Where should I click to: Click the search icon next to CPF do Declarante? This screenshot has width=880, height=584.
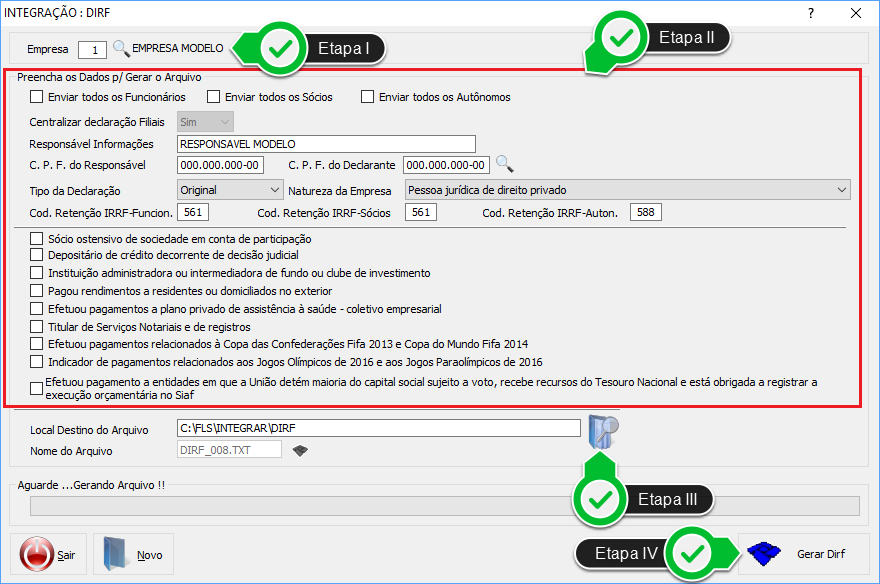pos(504,164)
